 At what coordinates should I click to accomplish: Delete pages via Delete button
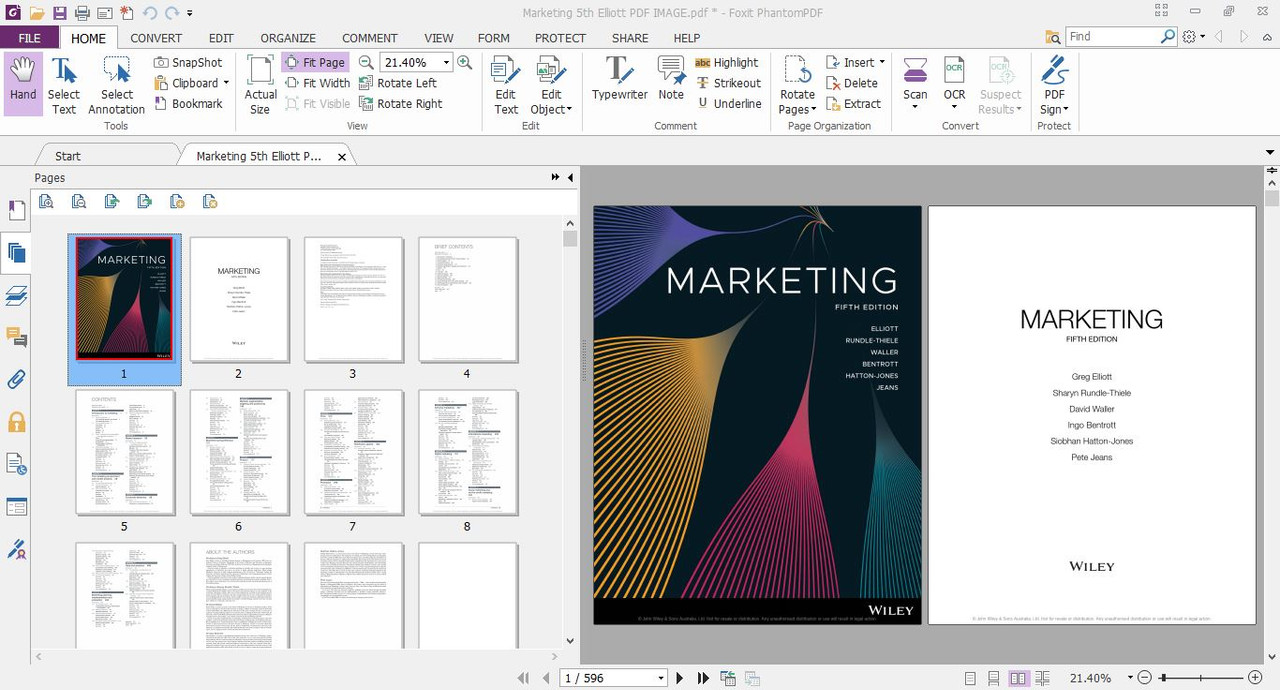click(x=851, y=83)
